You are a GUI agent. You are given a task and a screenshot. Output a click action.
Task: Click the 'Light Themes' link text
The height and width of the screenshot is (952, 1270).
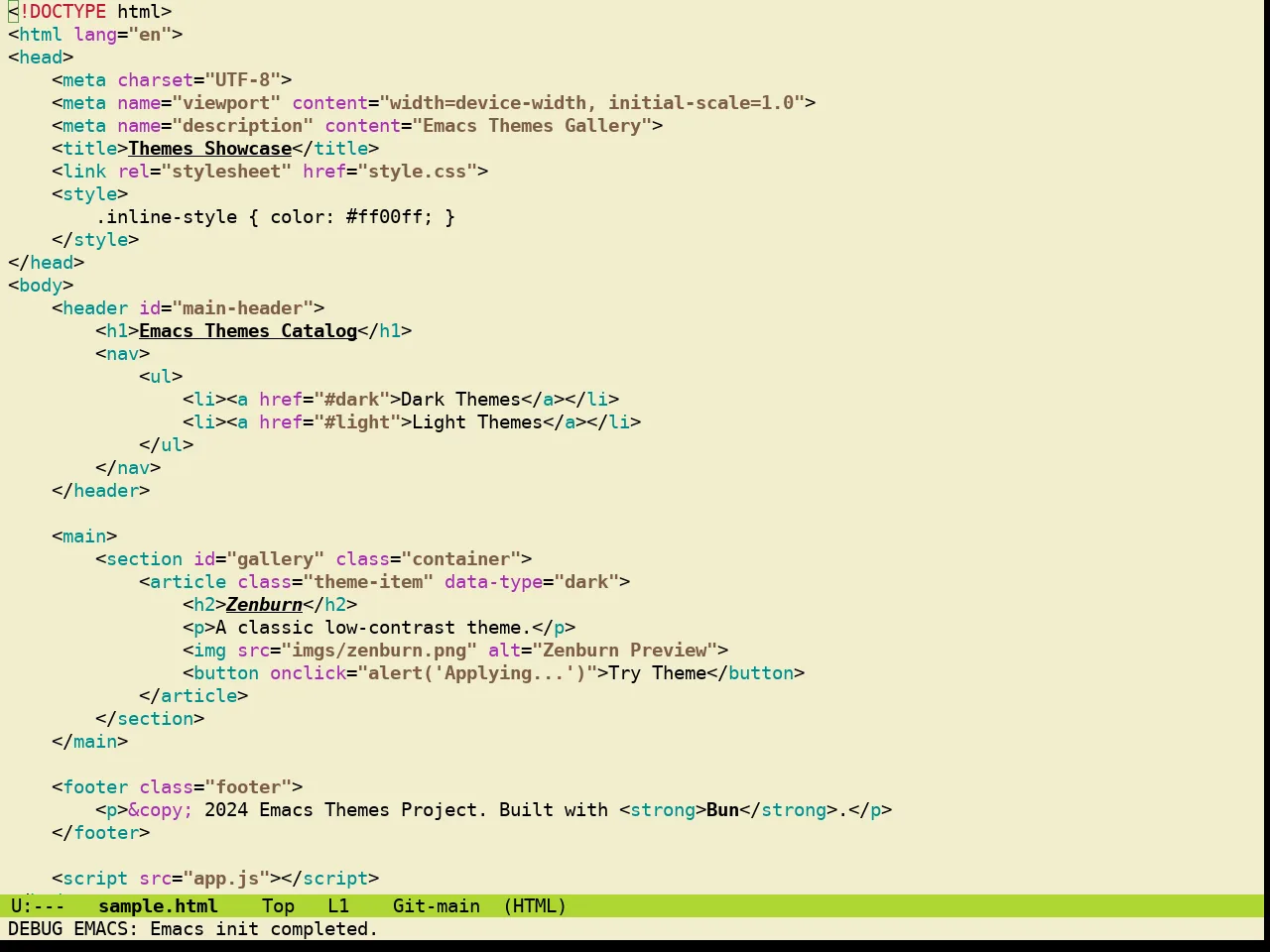pos(477,422)
